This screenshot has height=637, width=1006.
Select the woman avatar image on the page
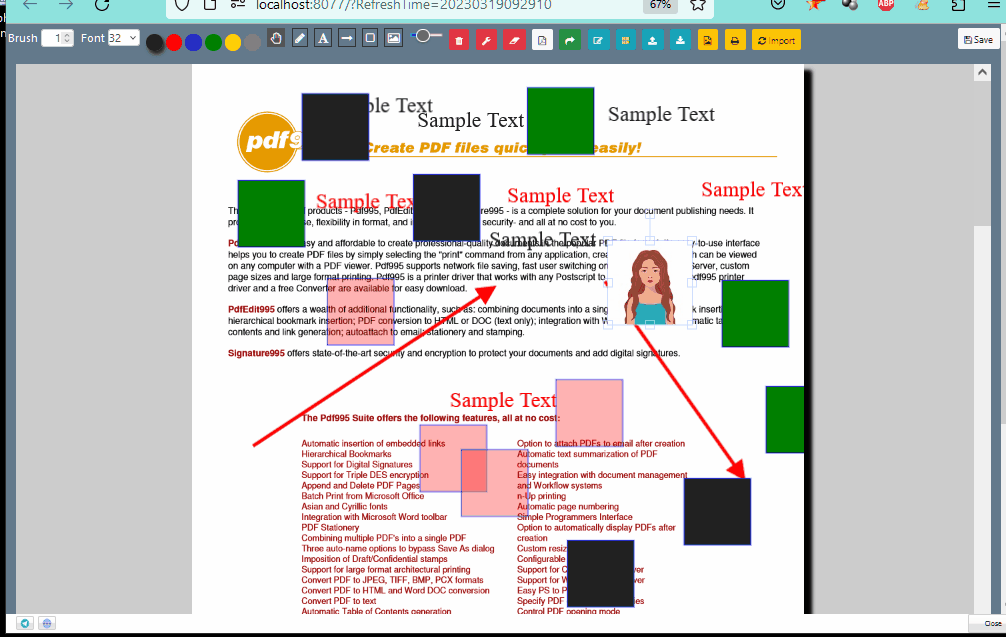coord(650,283)
